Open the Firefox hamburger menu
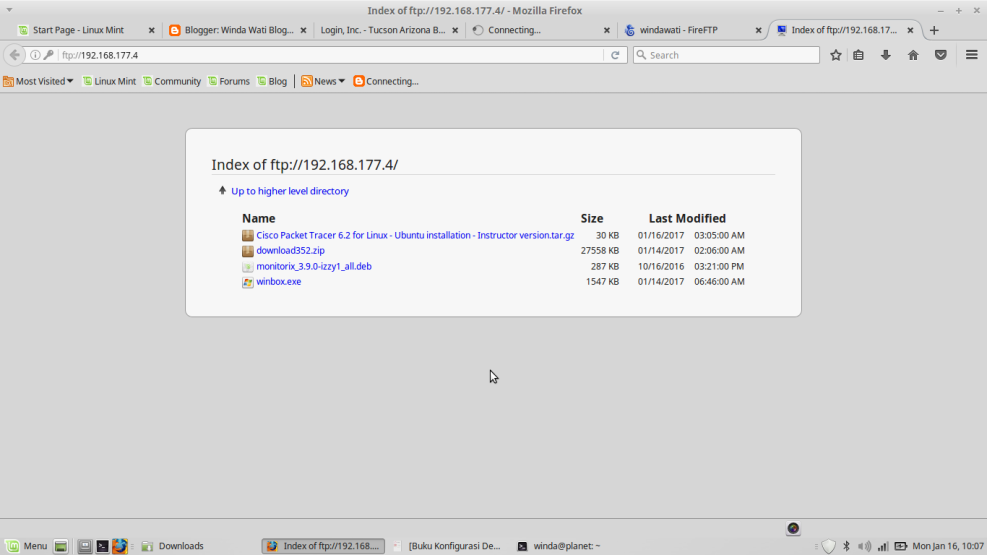This screenshot has height=555, width=987. coord(971,55)
